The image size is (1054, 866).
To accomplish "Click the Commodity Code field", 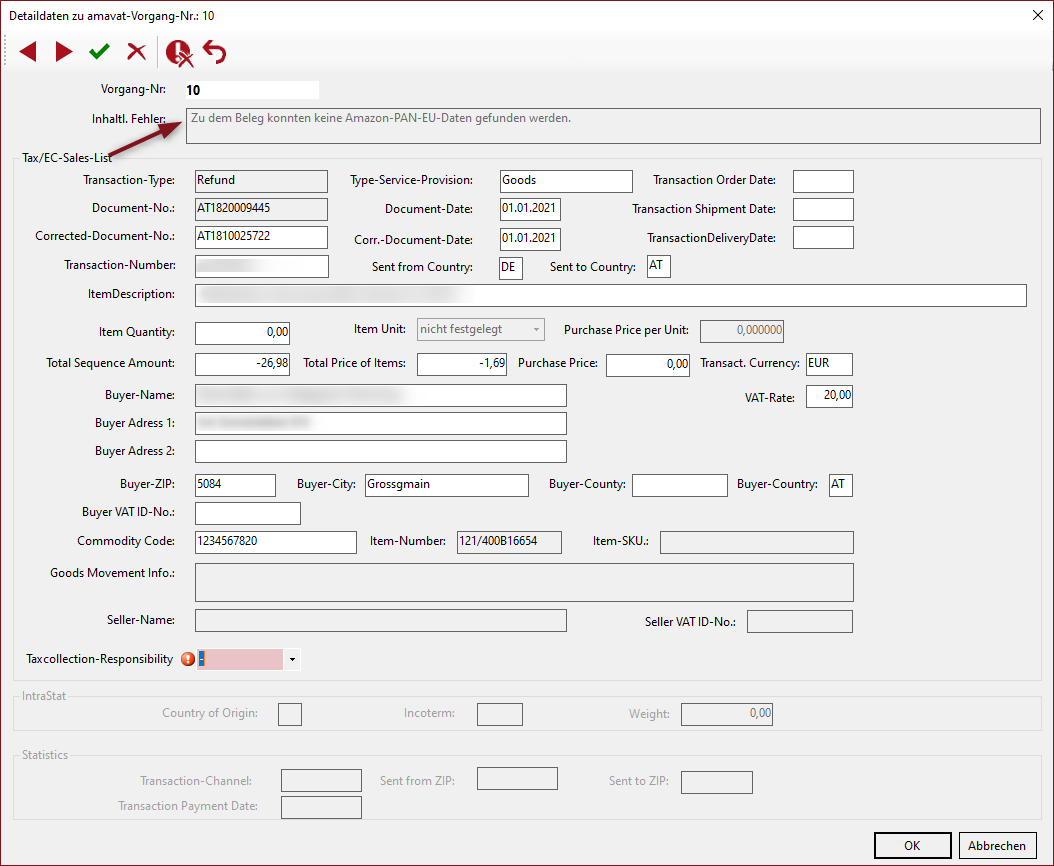I will pyautogui.click(x=275, y=542).
